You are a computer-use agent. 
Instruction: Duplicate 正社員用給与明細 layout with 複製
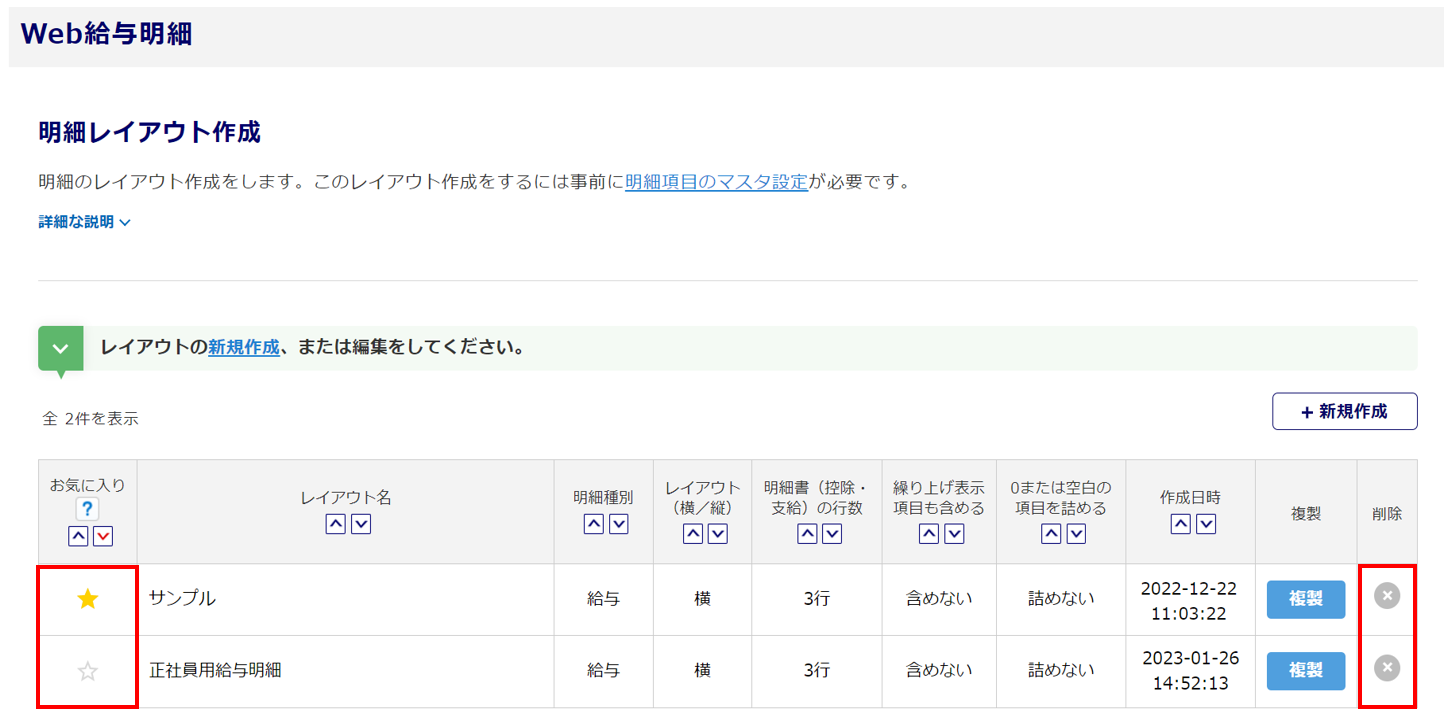pyautogui.click(x=1306, y=671)
